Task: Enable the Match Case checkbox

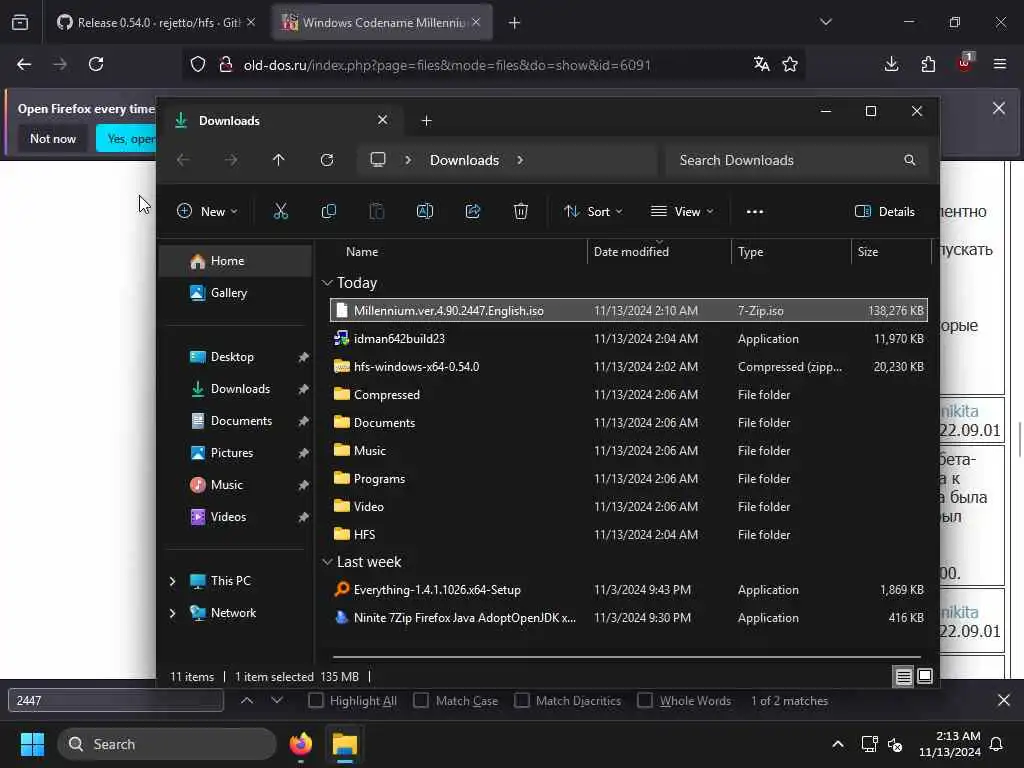Action: click(421, 700)
